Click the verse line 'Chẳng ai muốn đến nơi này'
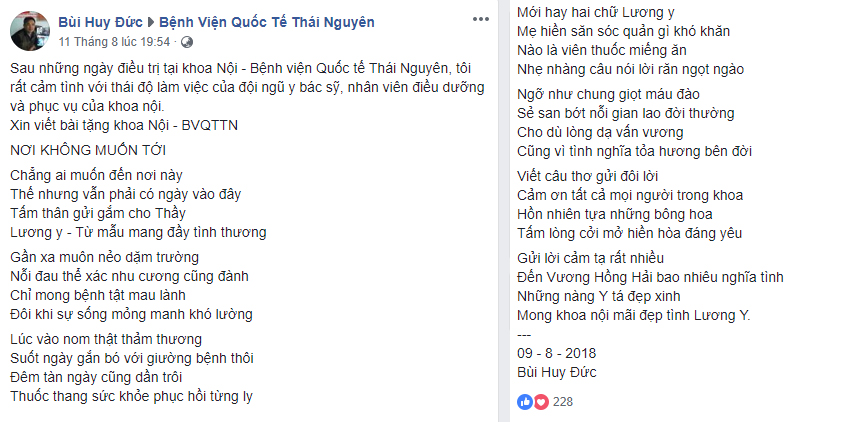The image size is (844, 422). pyautogui.click(x=97, y=176)
